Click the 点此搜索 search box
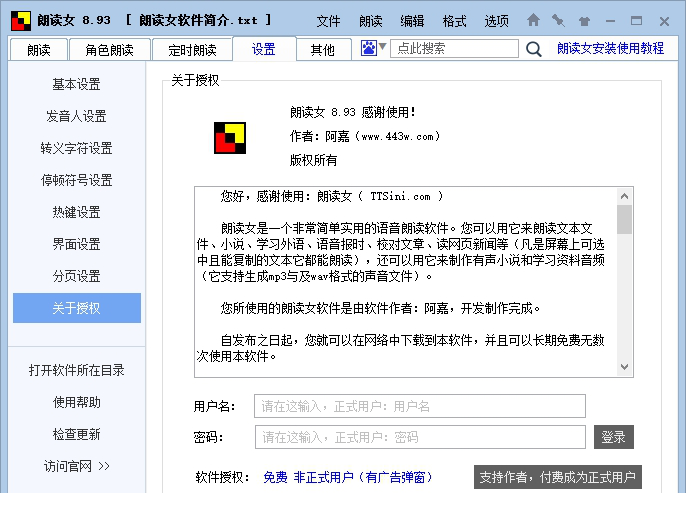 point(454,48)
